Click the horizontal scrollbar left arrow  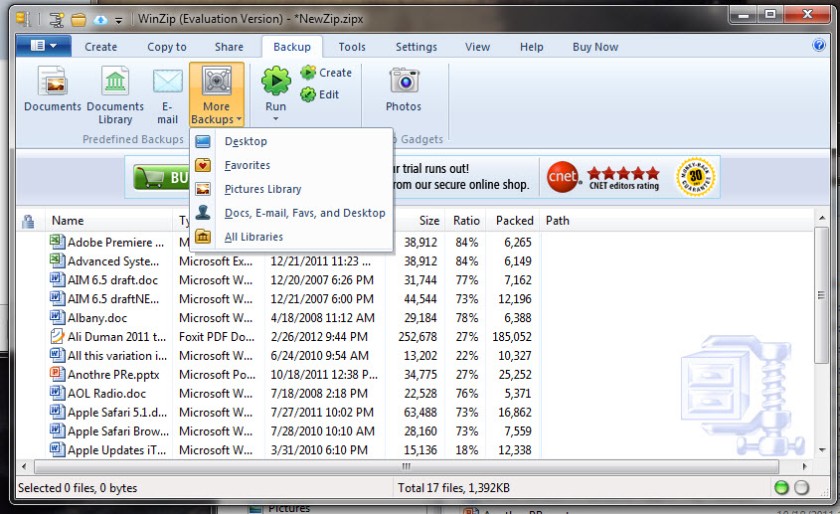coord(24,466)
